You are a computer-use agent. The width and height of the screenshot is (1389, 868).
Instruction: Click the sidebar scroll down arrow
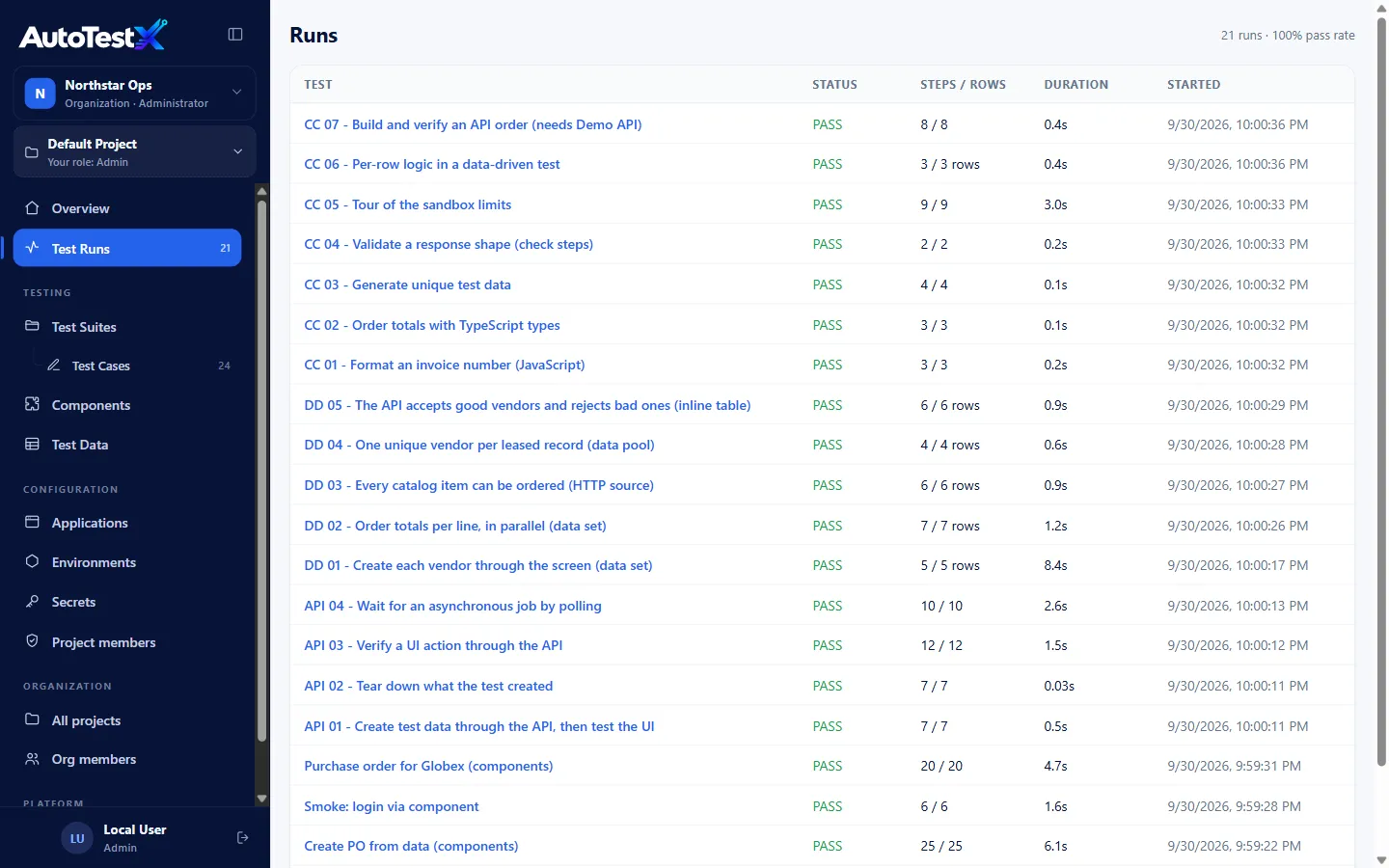261,799
